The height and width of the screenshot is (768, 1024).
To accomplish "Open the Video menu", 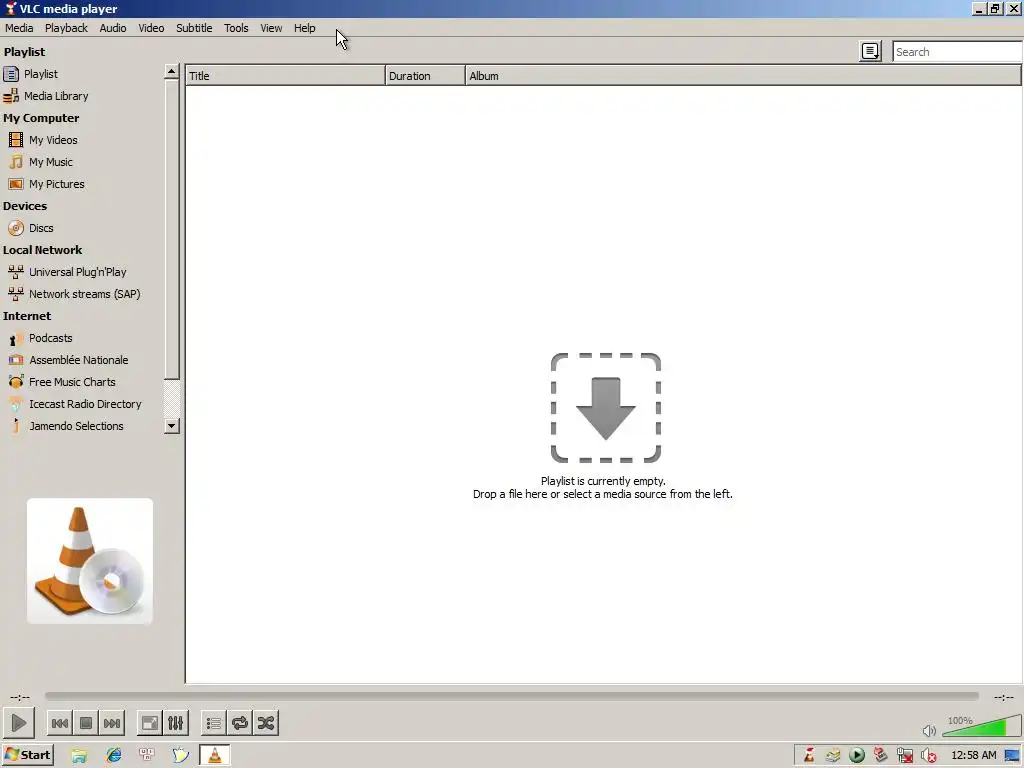I will pyautogui.click(x=151, y=28).
